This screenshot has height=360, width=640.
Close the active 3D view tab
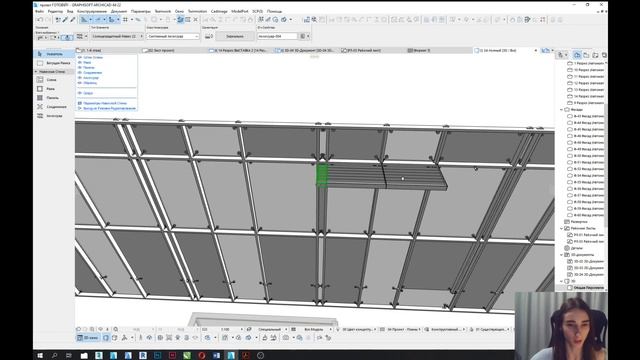coord(536,50)
